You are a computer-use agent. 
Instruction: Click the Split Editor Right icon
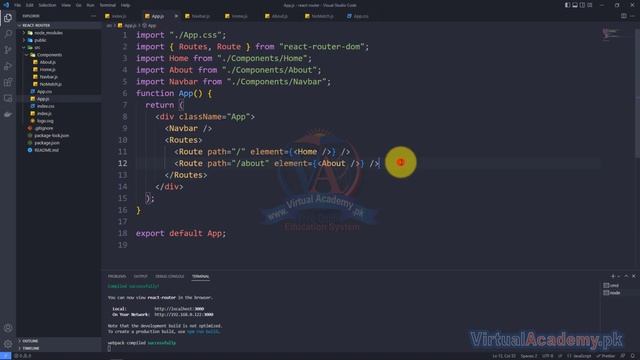[624, 16]
